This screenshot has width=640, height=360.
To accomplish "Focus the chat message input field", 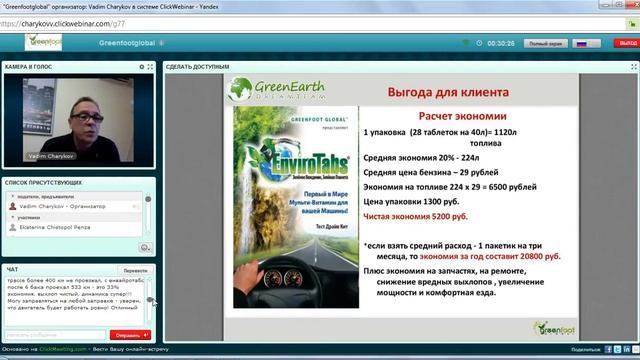I will point(55,335).
